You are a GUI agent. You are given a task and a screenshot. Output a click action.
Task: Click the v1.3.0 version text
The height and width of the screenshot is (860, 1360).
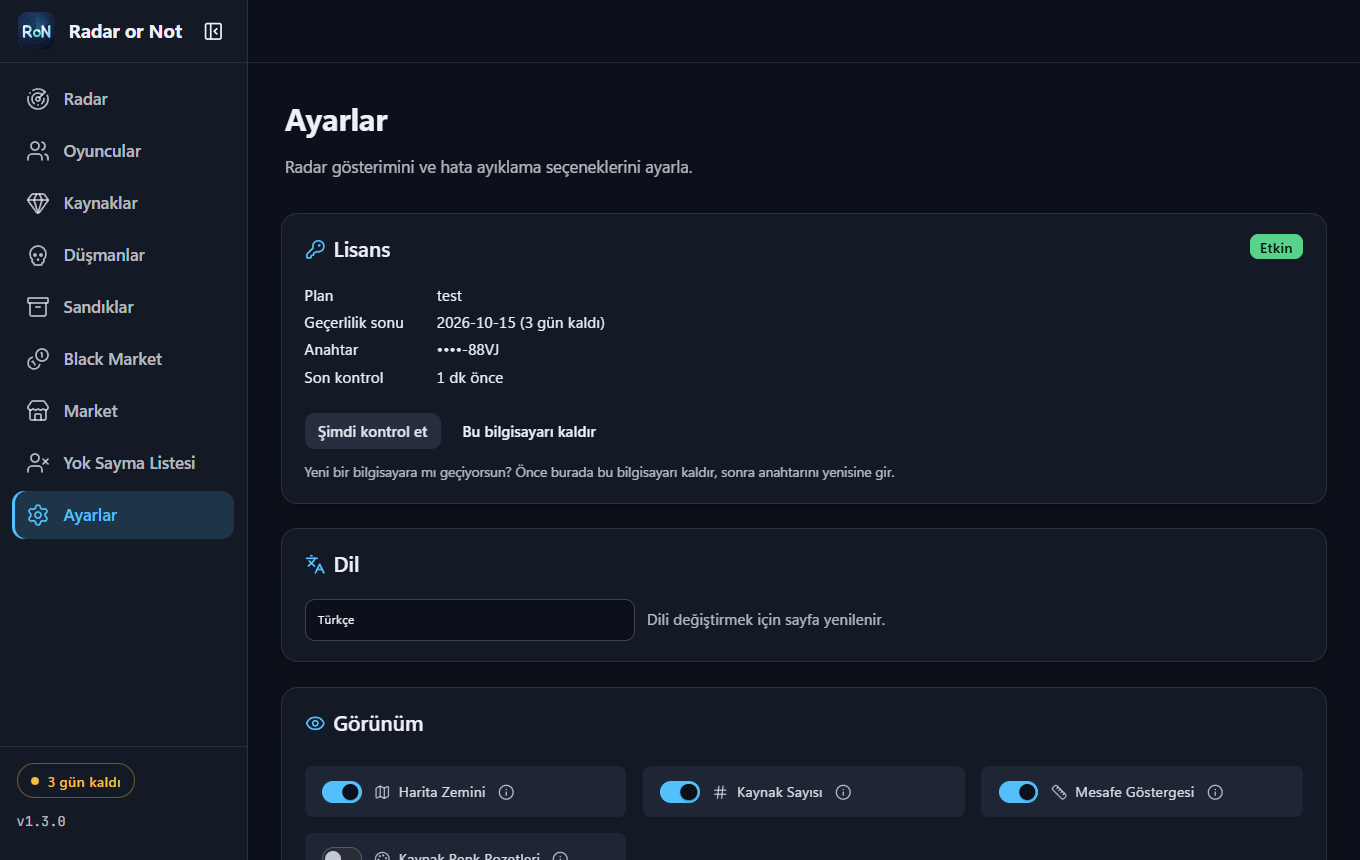(x=41, y=822)
